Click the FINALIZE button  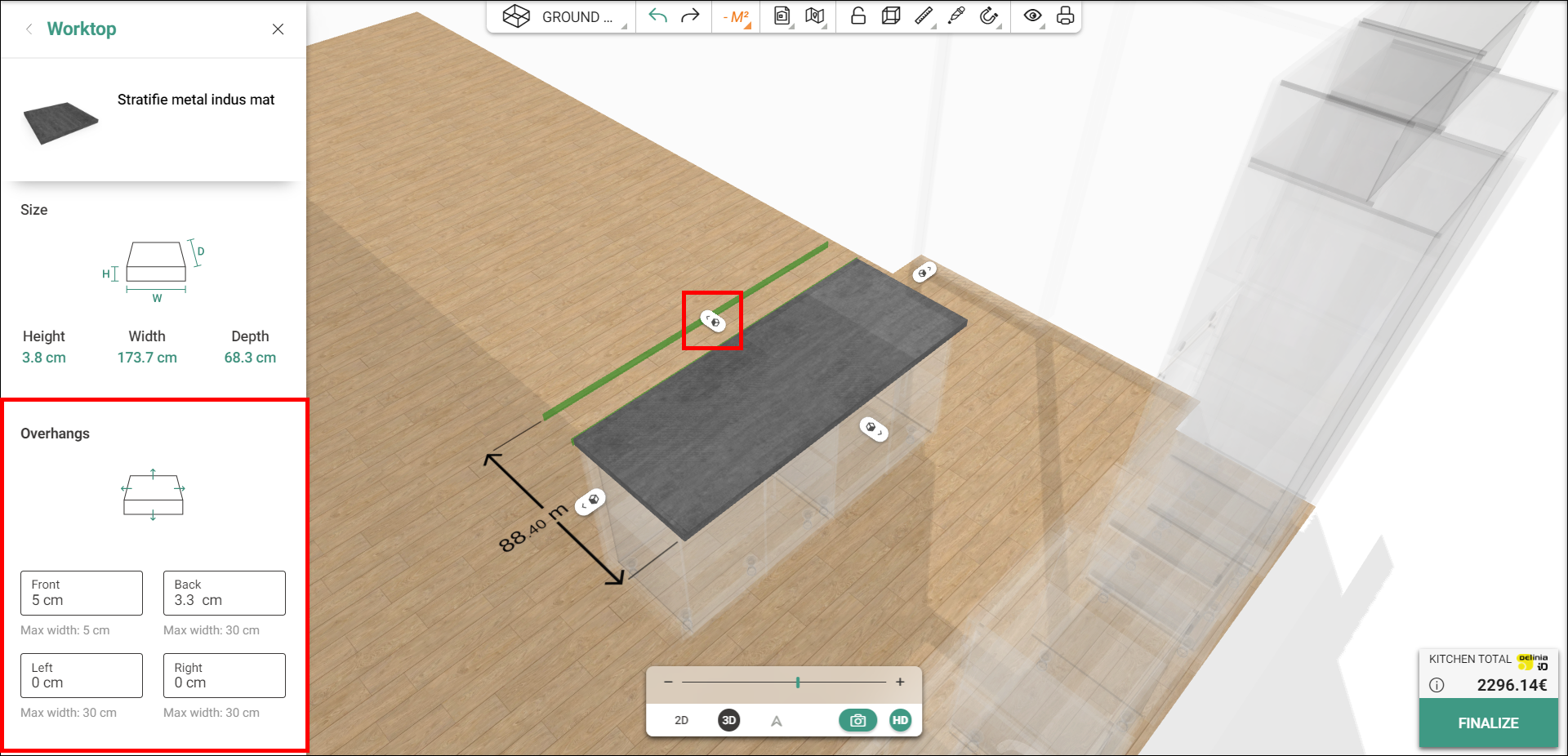pos(1488,723)
